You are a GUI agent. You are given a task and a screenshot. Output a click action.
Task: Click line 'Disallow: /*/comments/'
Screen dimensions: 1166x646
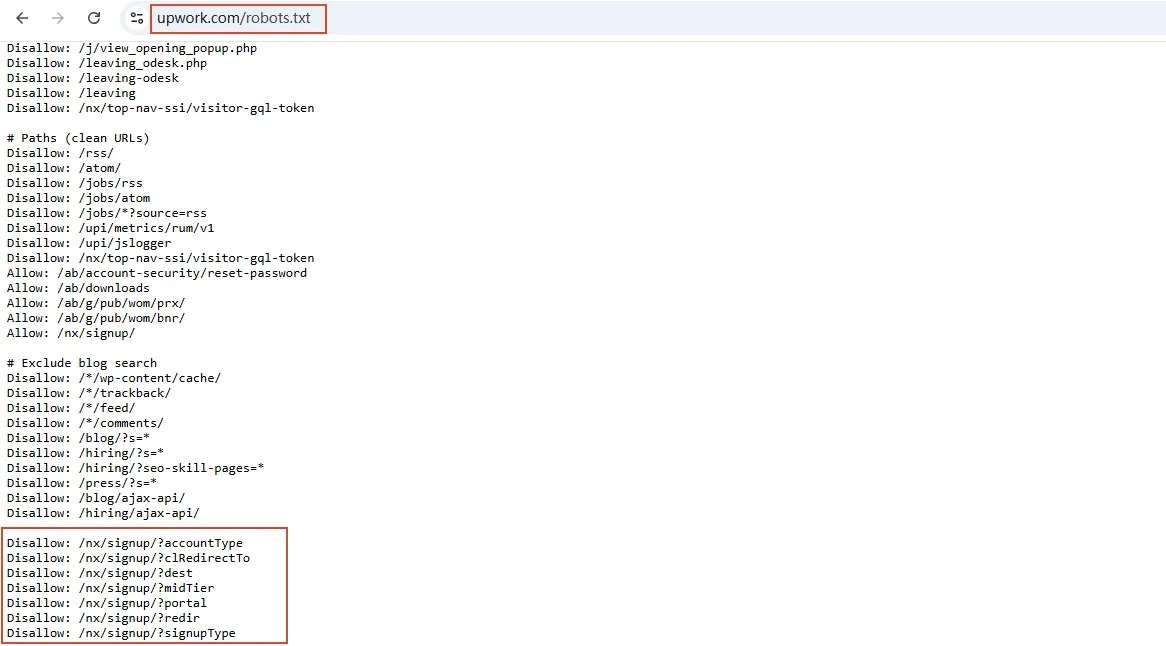(86, 423)
